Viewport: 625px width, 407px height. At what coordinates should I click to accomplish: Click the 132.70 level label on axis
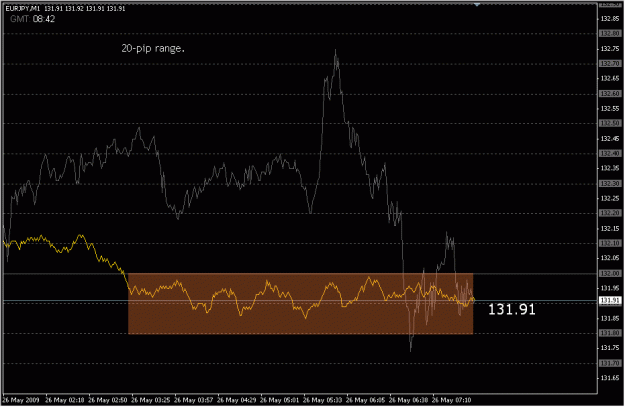point(610,63)
